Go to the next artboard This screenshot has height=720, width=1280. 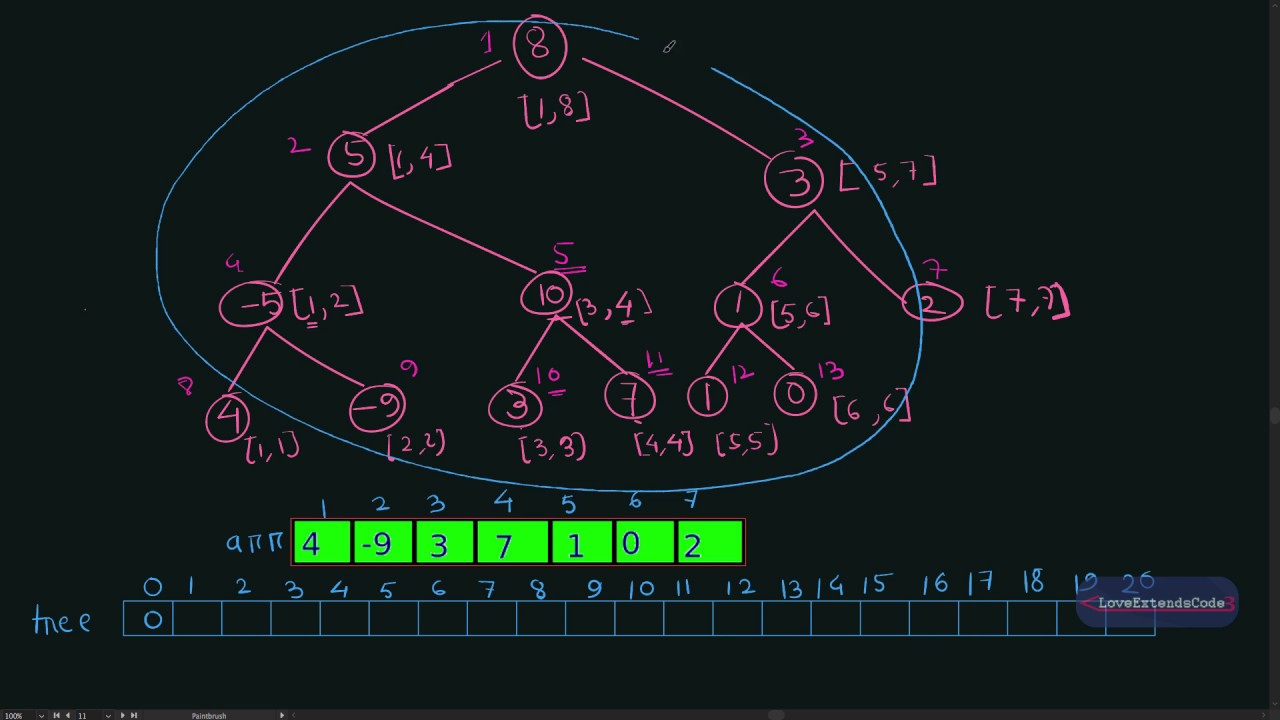pyautogui.click(x=122, y=716)
